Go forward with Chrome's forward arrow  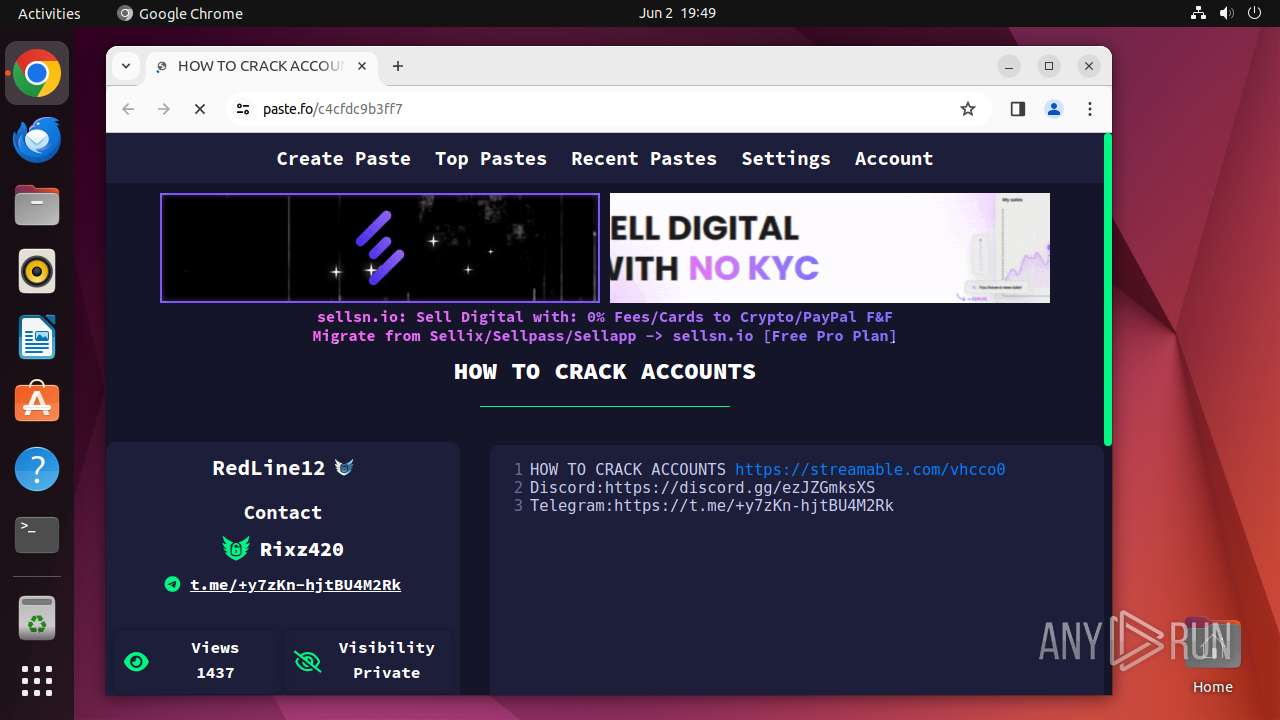click(164, 109)
